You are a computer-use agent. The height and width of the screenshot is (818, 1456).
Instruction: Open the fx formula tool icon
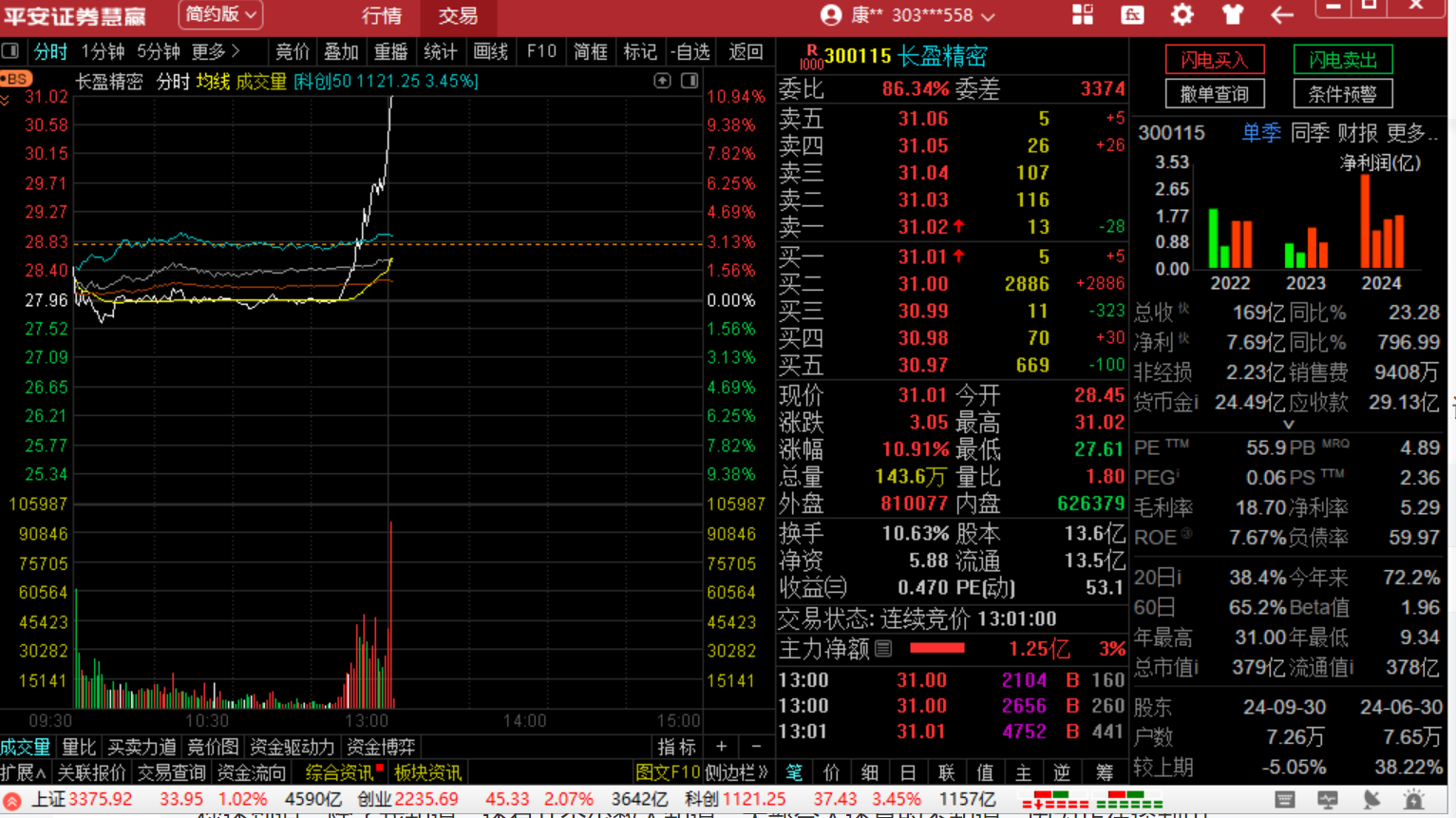pyautogui.click(x=1132, y=15)
